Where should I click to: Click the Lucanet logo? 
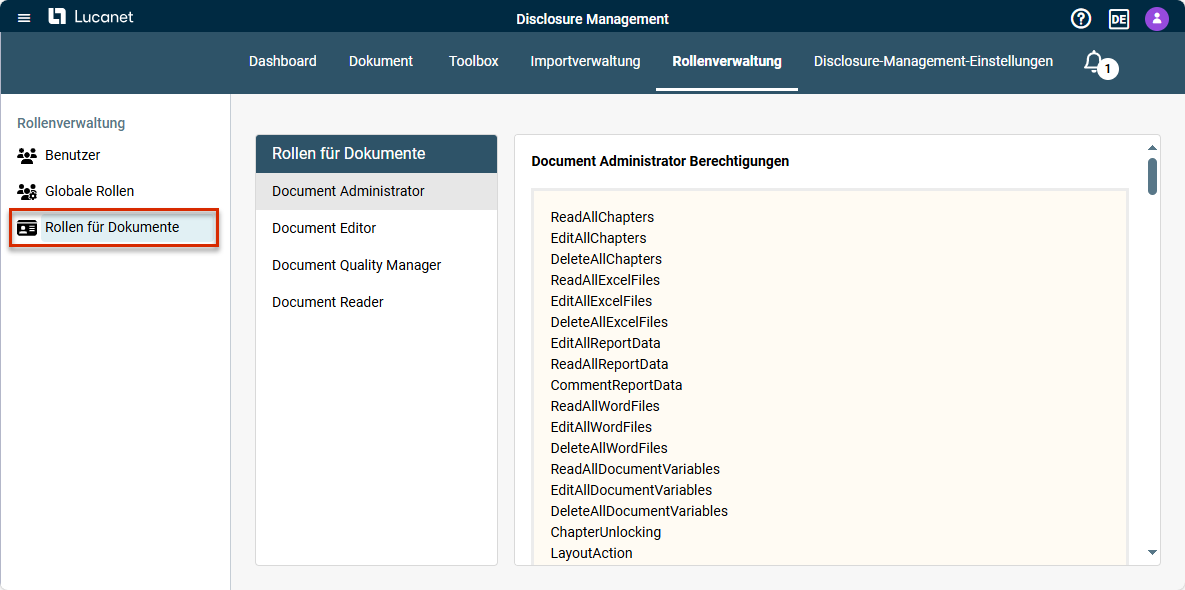tap(91, 17)
